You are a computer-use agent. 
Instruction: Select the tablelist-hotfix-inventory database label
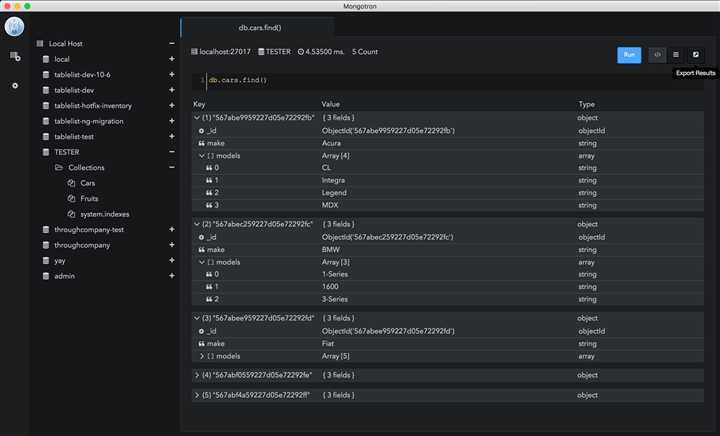93,106
